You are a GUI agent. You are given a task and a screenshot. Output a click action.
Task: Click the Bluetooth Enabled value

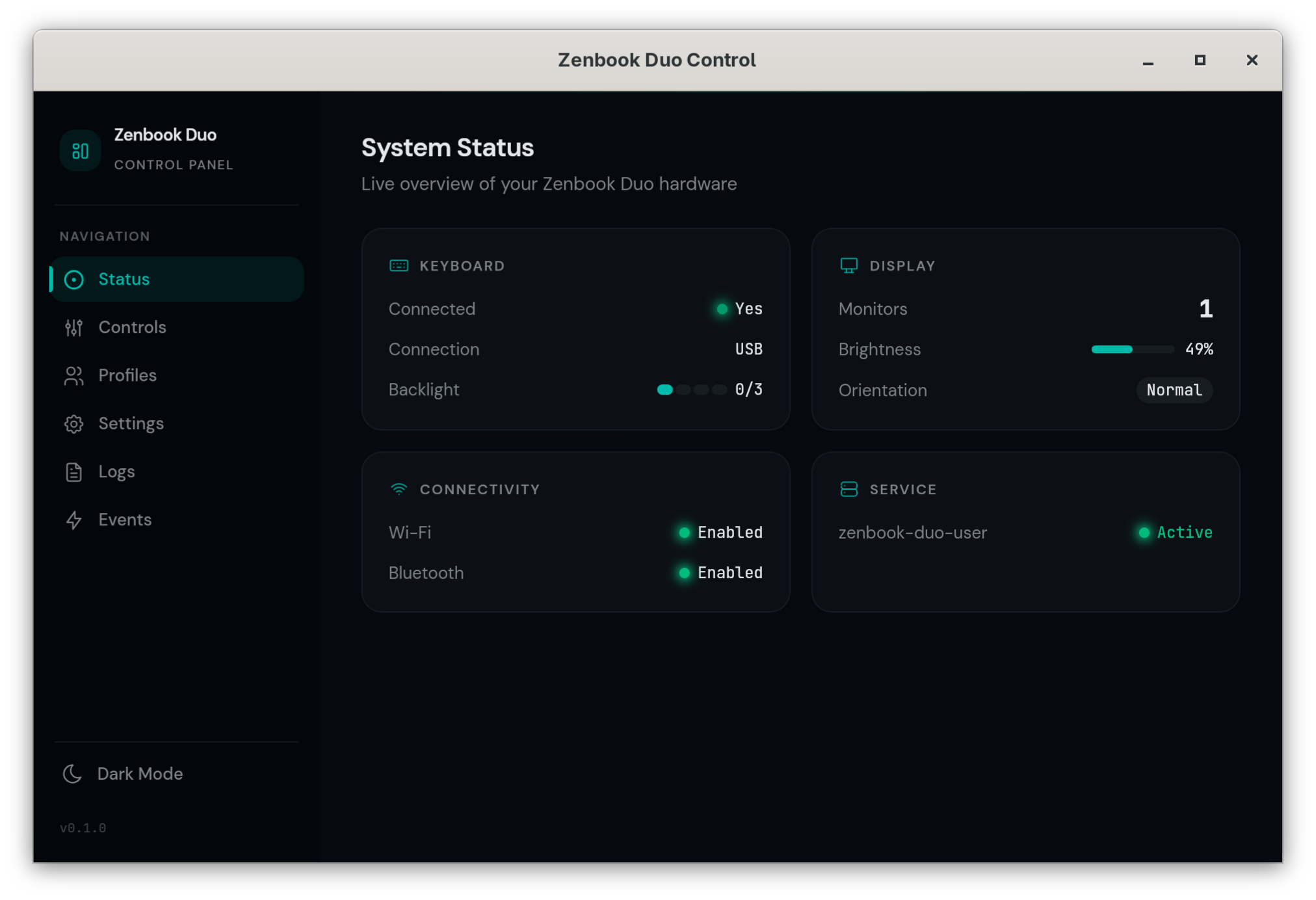(730, 573)
